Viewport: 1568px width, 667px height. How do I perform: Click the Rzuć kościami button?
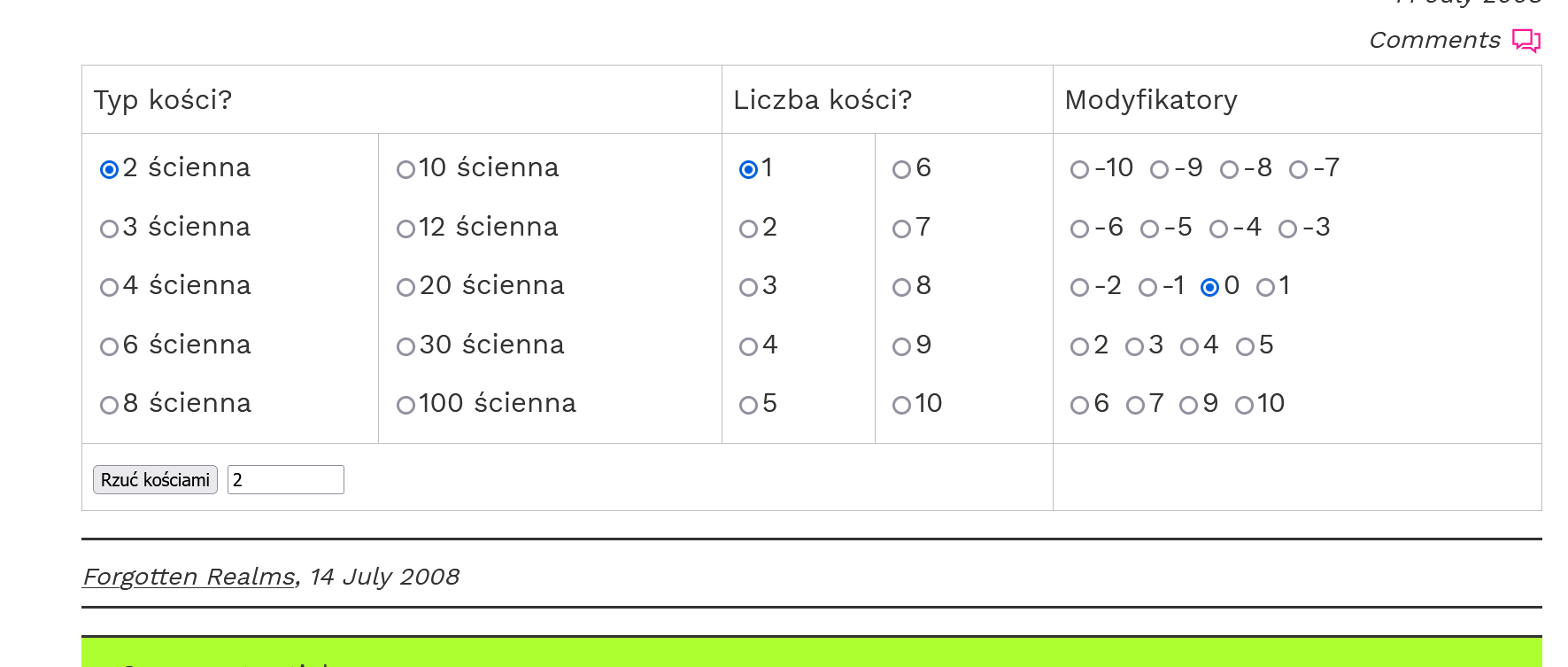click(x=155, y=479)
